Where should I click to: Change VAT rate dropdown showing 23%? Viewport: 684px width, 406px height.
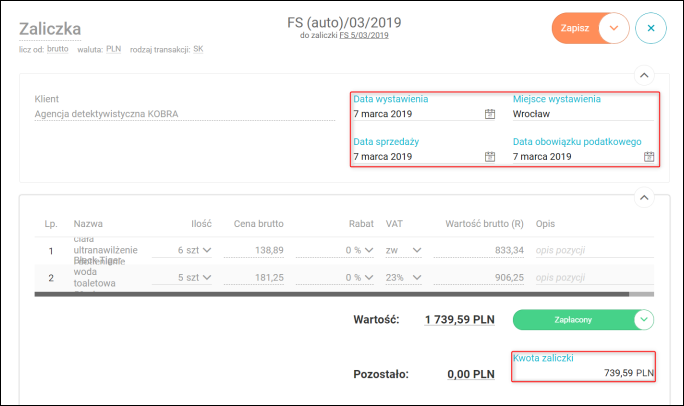click(x=416, y=277)
